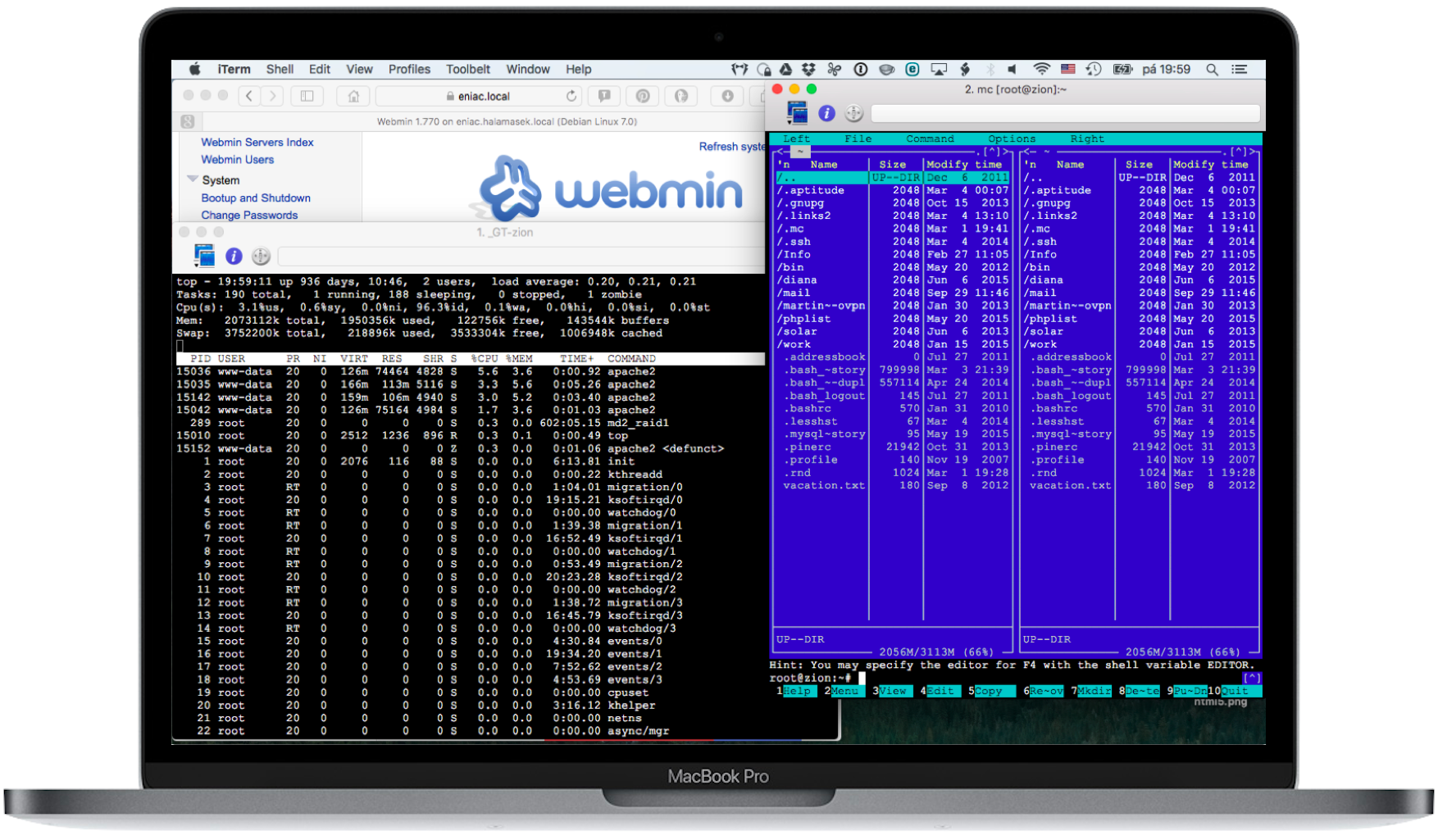
Task: Reload the eniac.local page
Action: pos(571,97)
